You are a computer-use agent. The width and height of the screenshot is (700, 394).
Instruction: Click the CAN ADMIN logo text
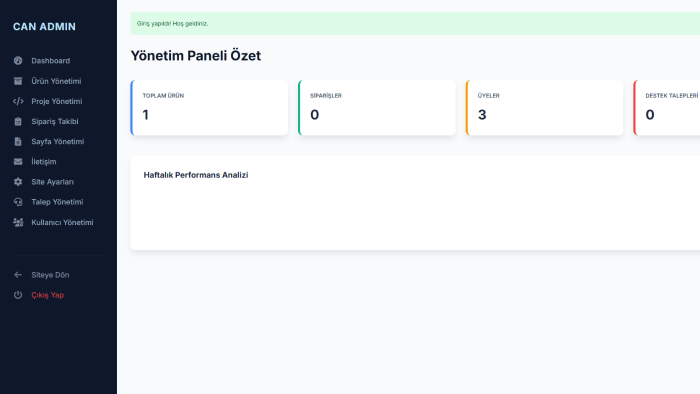(x=44, y=27)
